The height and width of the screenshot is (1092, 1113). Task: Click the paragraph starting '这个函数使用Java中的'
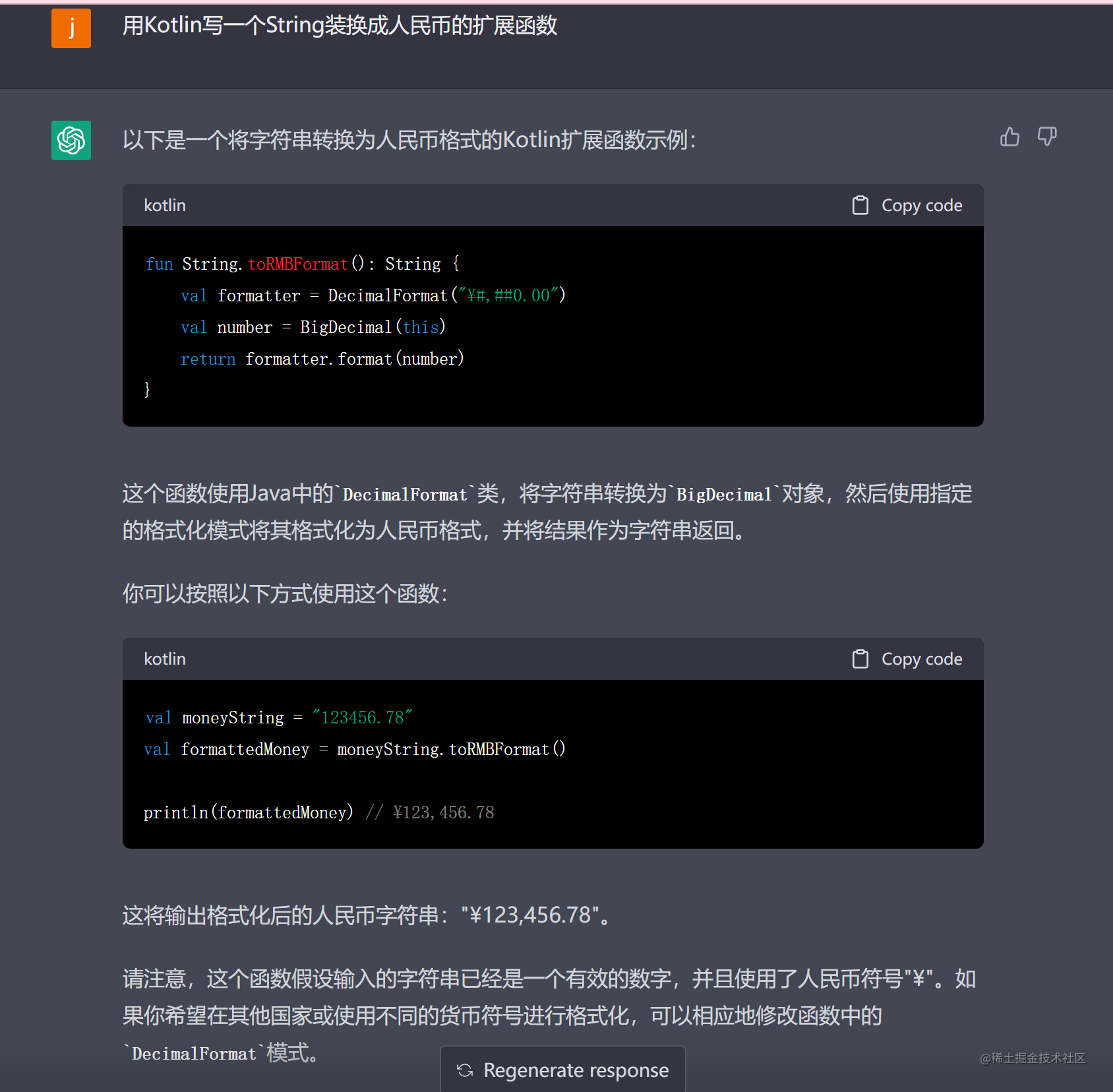click(547, 512)
